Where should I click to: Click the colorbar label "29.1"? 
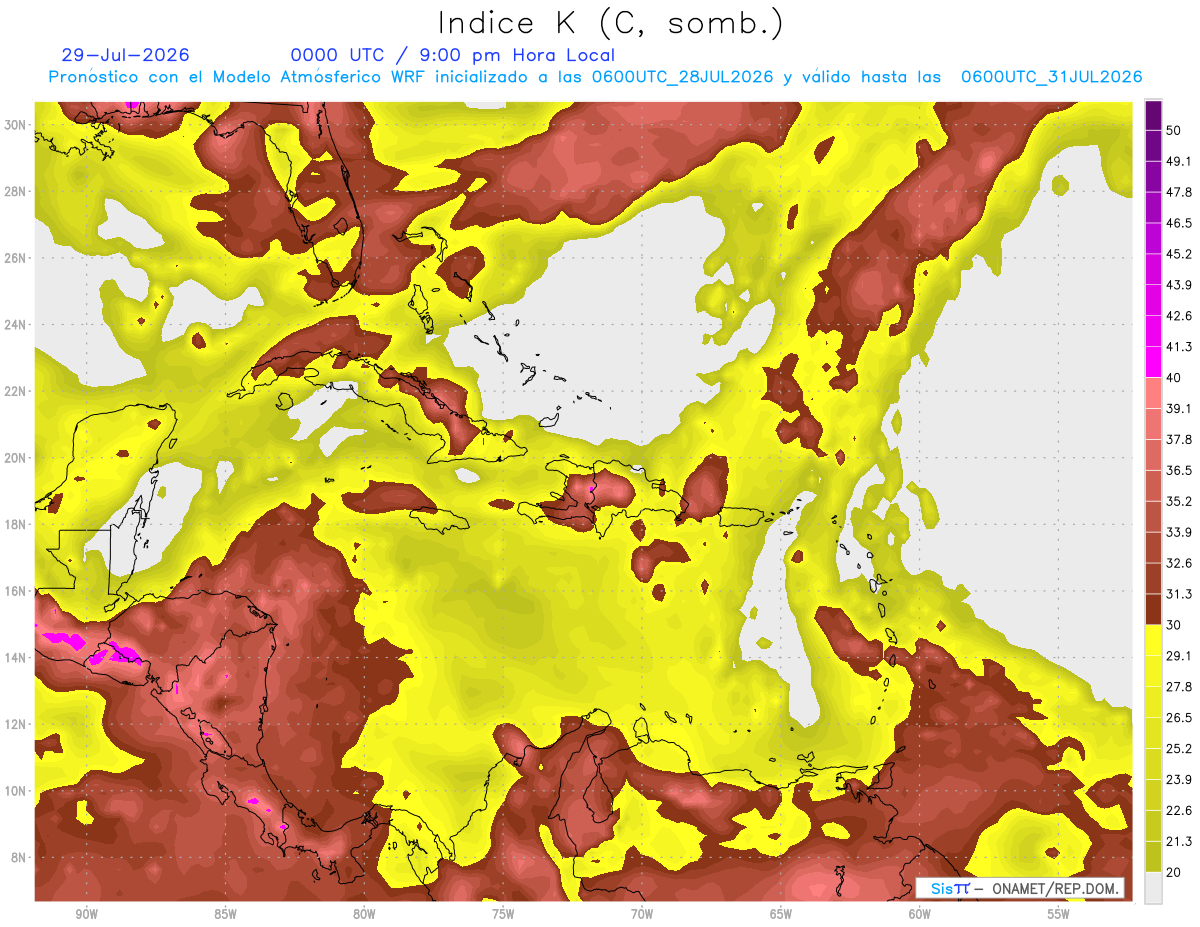1178,656
